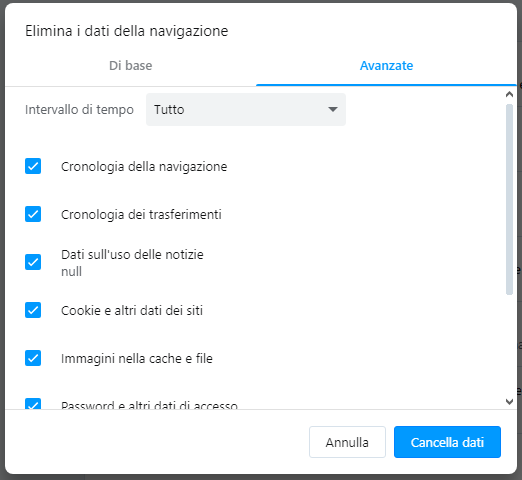Toggle Dati sull'uso delle notizie checkbox

pyautogui.click(x=33, y=262)
